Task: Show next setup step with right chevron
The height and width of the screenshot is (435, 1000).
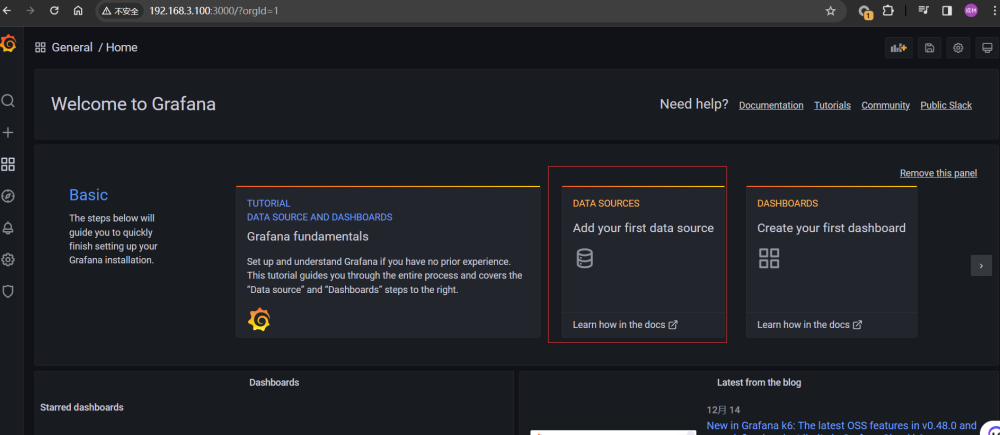Action: point(981,265)
